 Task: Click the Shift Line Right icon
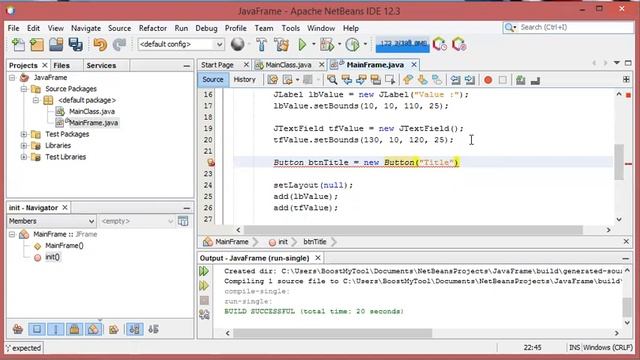470,80
